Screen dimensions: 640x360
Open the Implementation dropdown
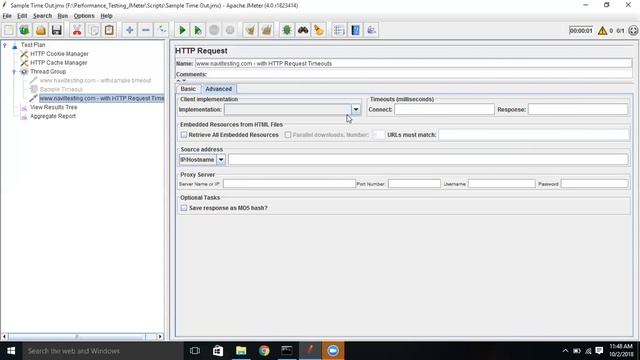tap(356, 109)
